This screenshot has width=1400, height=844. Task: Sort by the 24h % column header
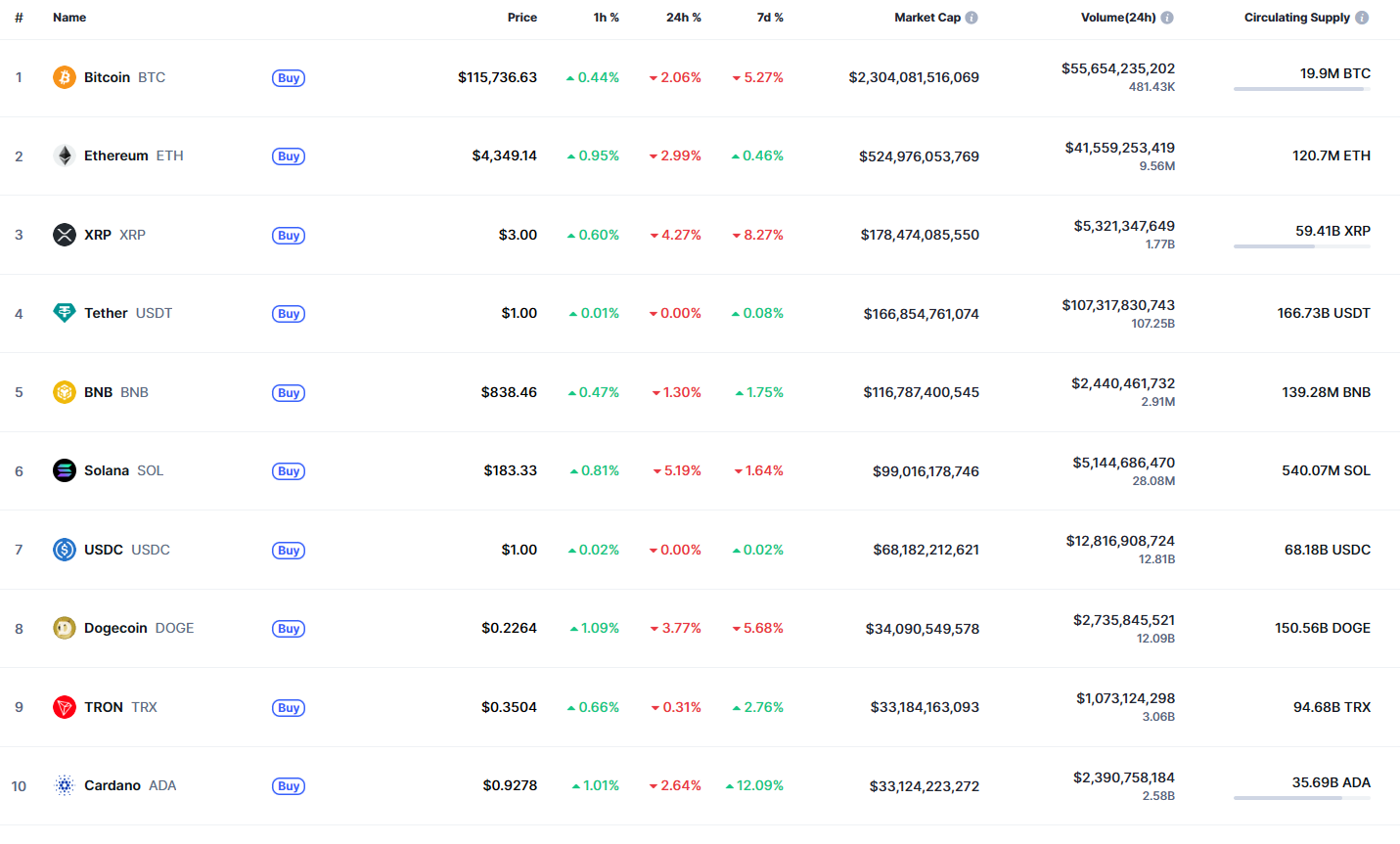click(x=684, y=18)
